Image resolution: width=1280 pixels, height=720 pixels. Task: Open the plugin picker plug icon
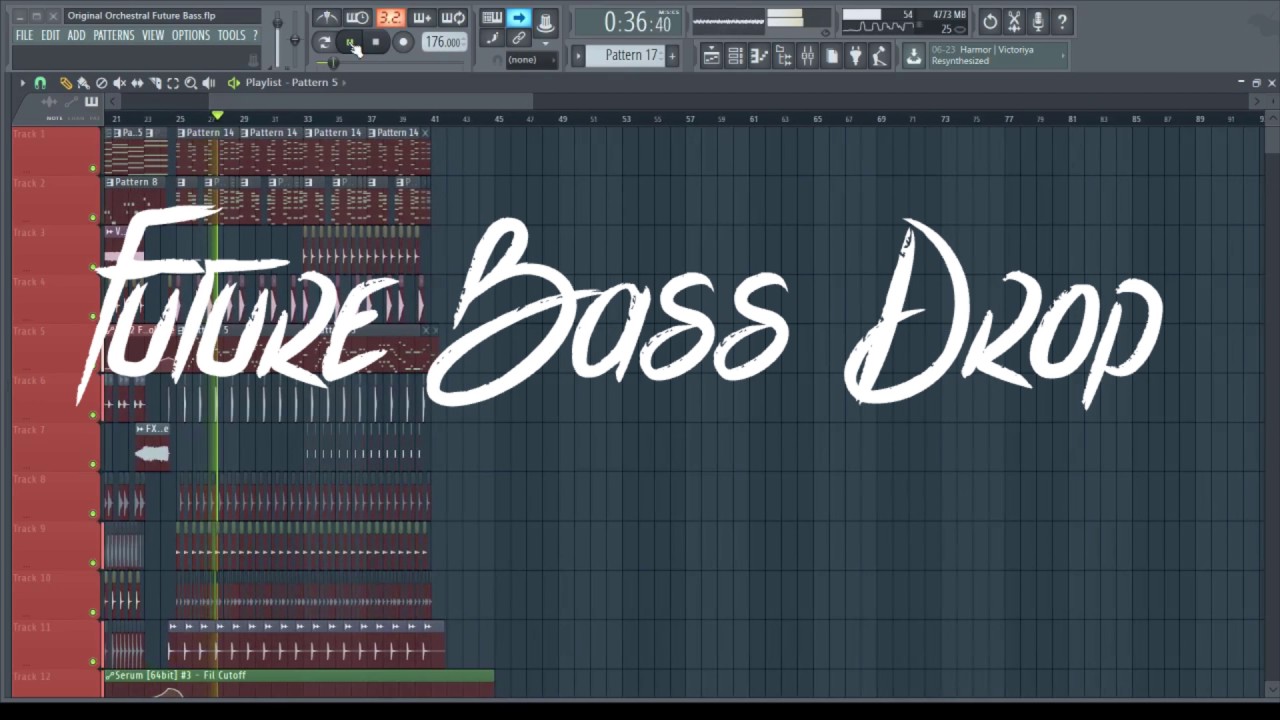pos(855,56)
